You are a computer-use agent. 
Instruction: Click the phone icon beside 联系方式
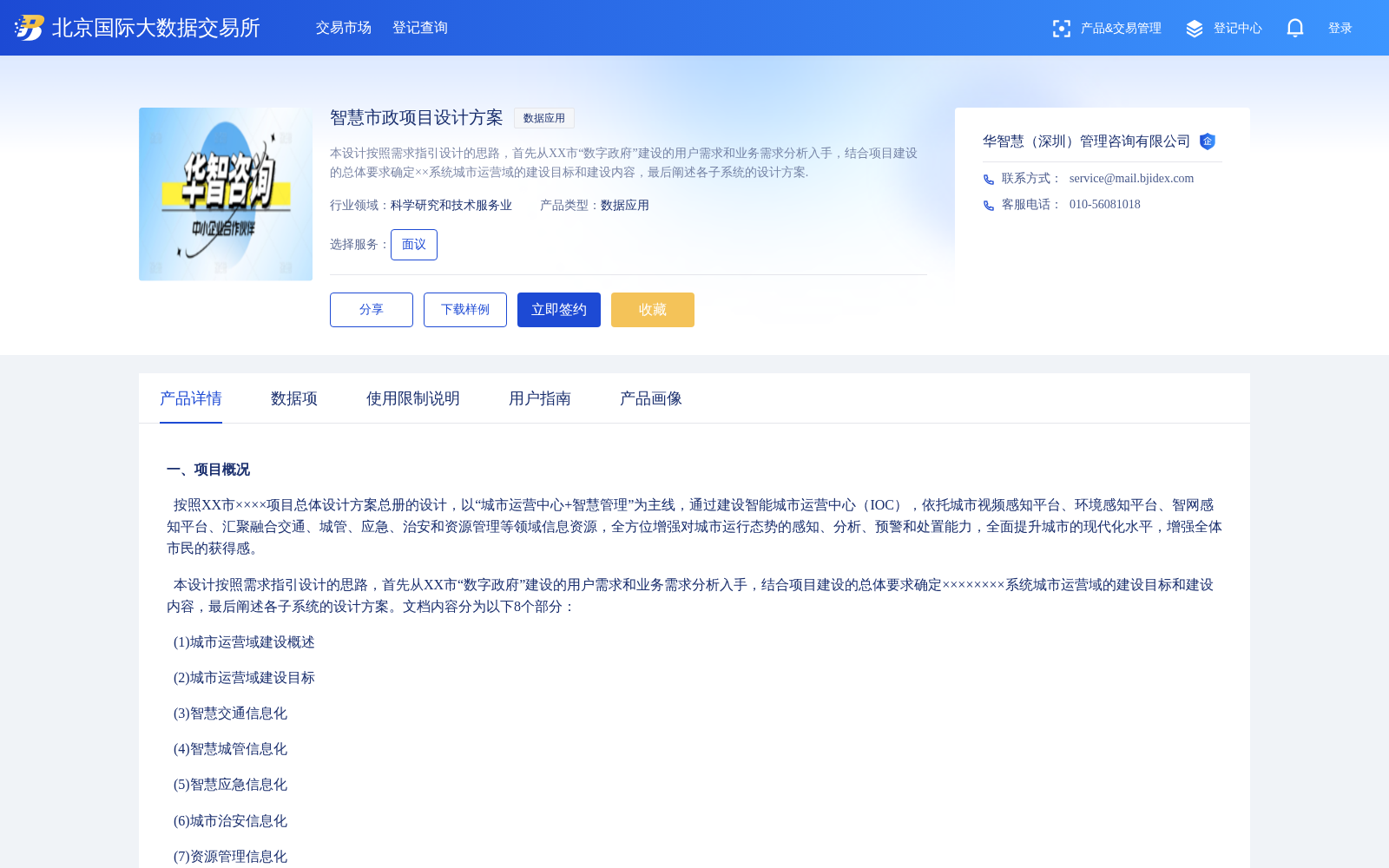coord(989,180)
